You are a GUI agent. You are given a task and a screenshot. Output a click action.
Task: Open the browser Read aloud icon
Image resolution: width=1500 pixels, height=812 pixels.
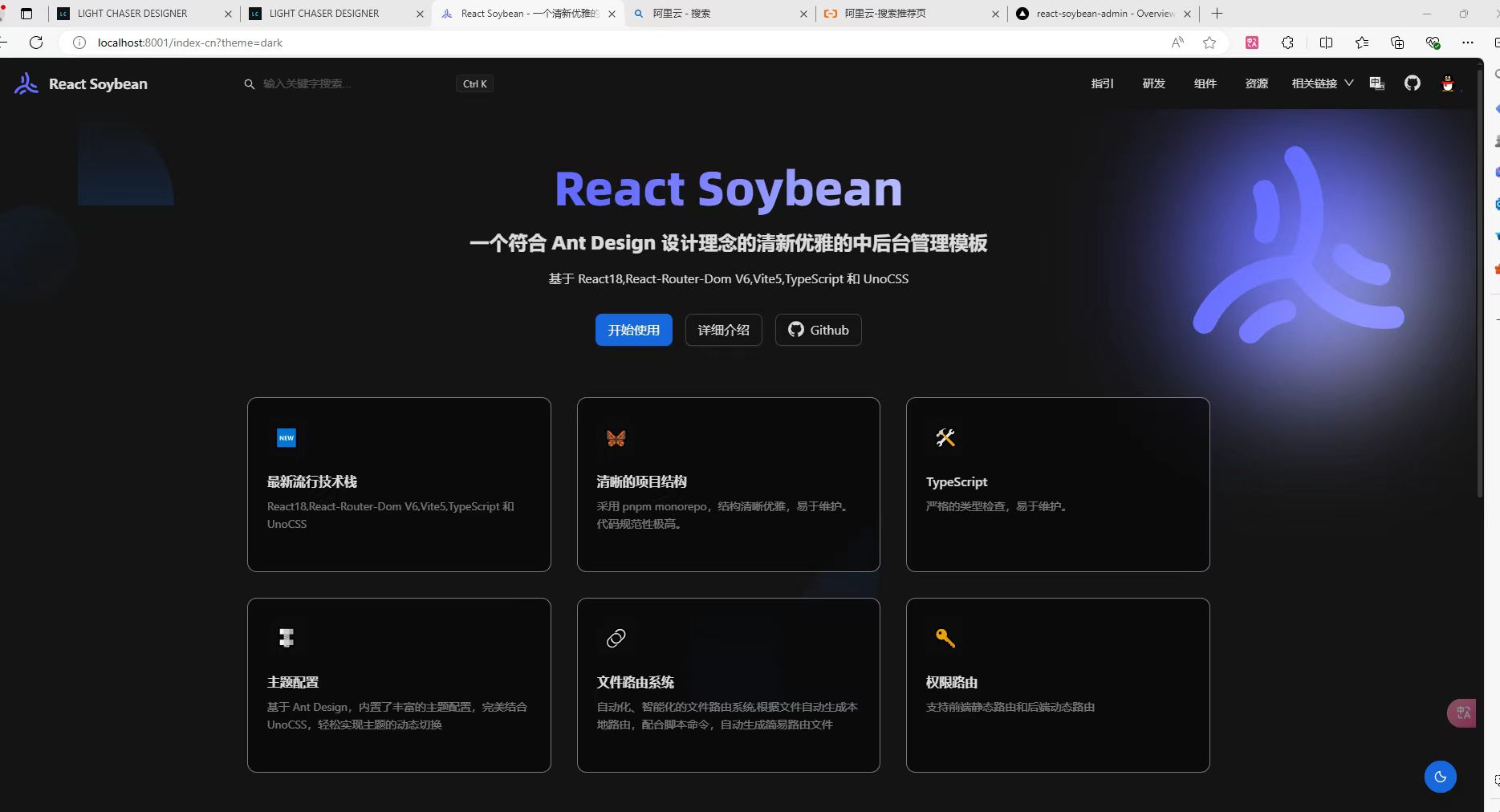pos(1177,43)
